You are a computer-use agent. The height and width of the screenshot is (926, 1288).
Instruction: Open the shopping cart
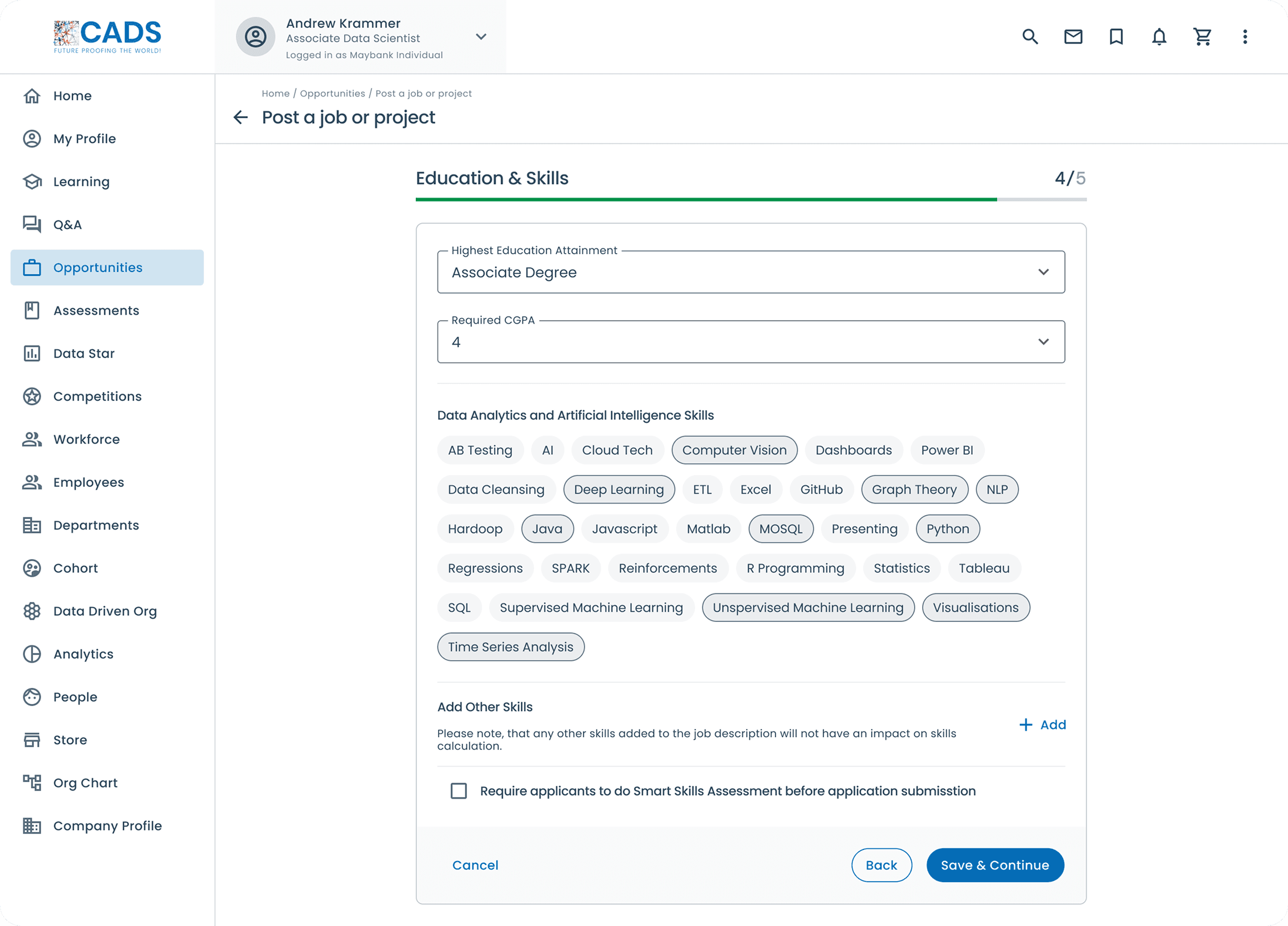coord(1203,37)
